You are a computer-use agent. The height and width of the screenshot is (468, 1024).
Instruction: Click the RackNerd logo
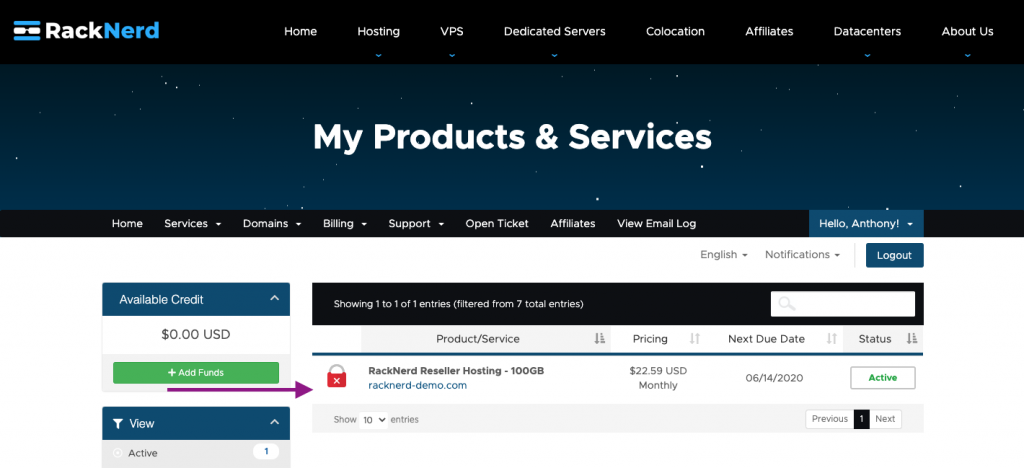point(86,31)
